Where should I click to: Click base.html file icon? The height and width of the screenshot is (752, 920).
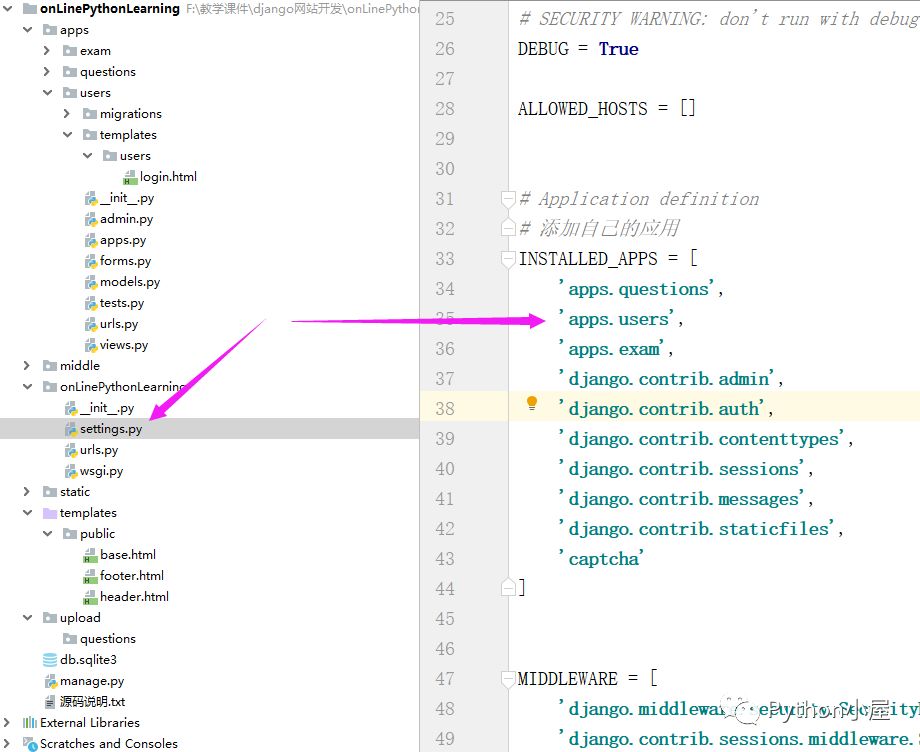(90, 555)
